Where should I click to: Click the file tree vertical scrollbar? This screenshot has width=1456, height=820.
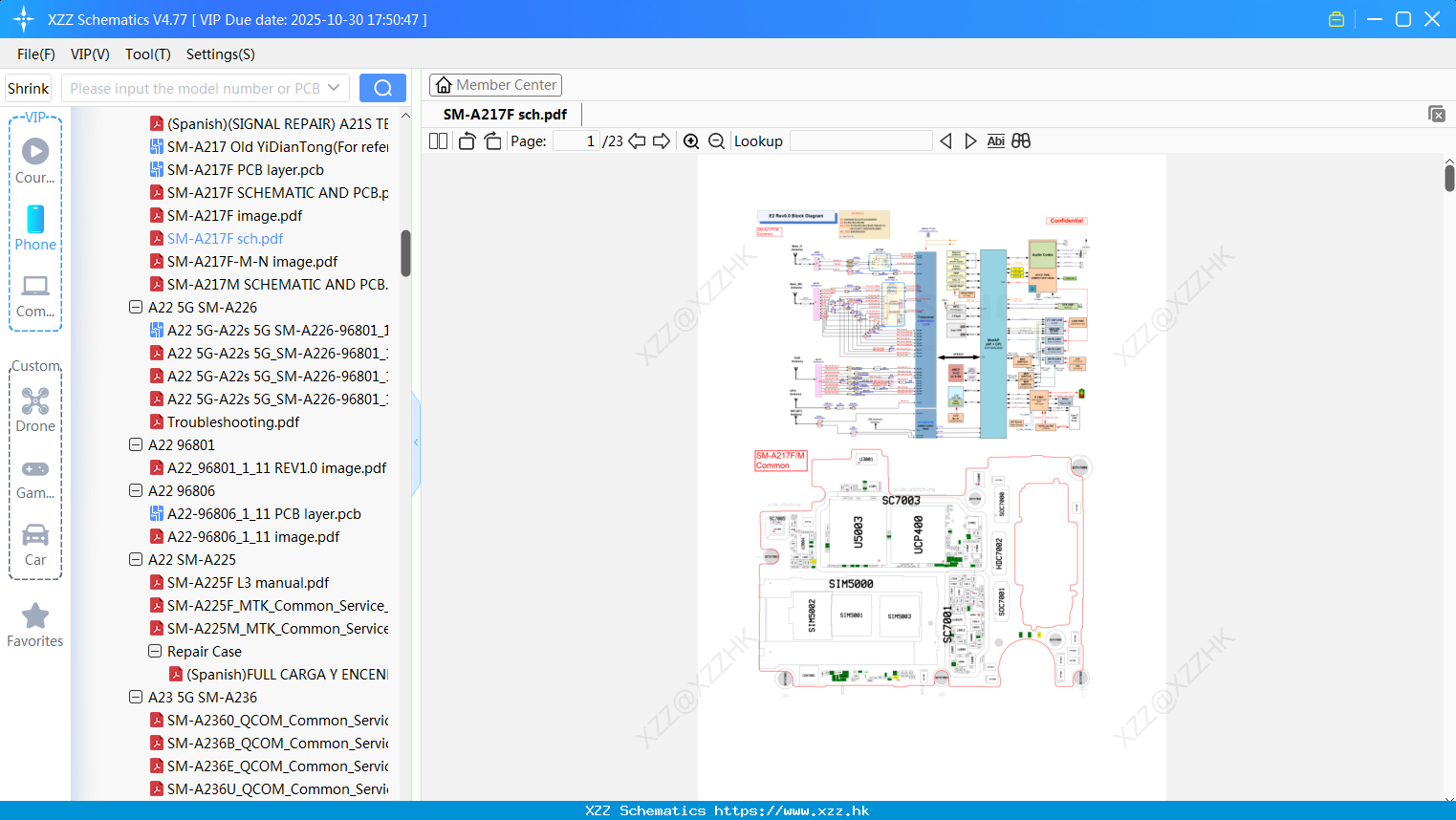tap(405, 253)
